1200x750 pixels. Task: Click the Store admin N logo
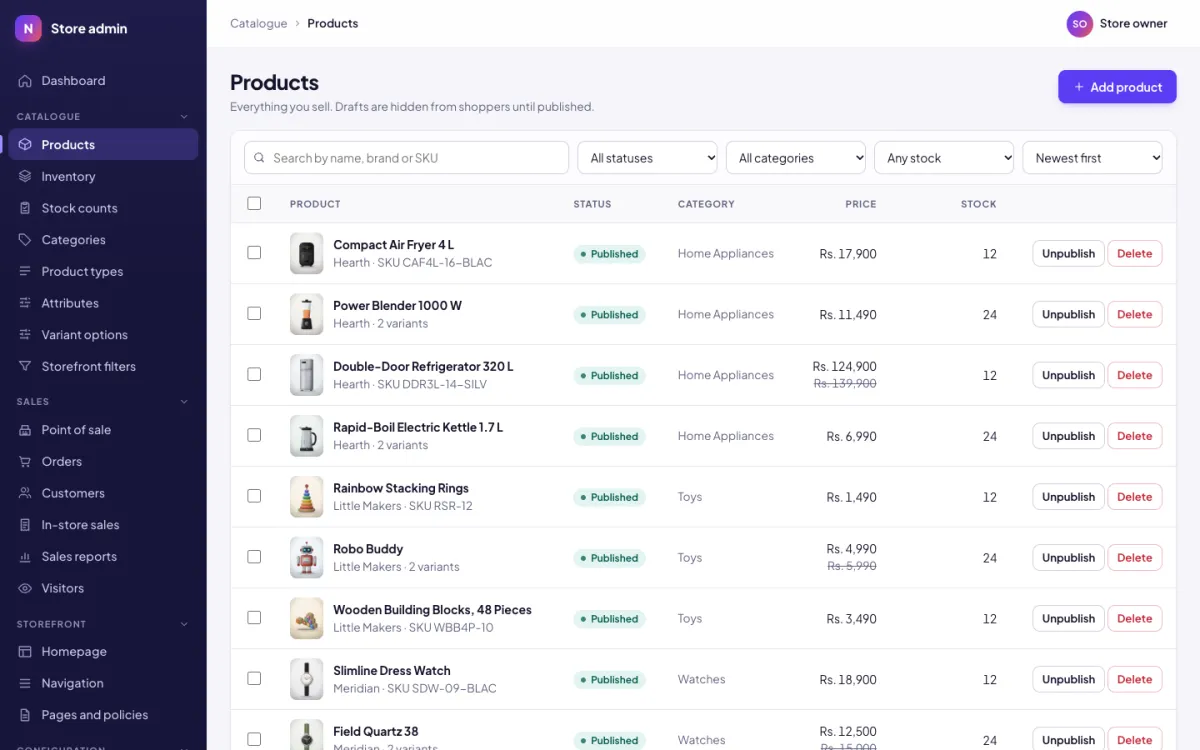pos(28,29)
